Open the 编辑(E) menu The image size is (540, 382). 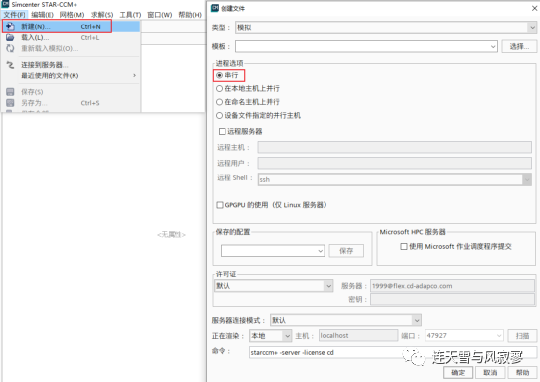tap(42, 15)
